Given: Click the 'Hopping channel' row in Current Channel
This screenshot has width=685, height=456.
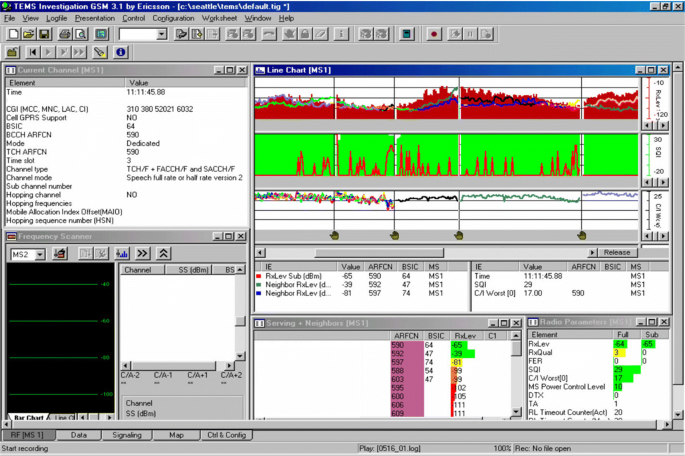Looking at the screenshot, I should 126,195.
